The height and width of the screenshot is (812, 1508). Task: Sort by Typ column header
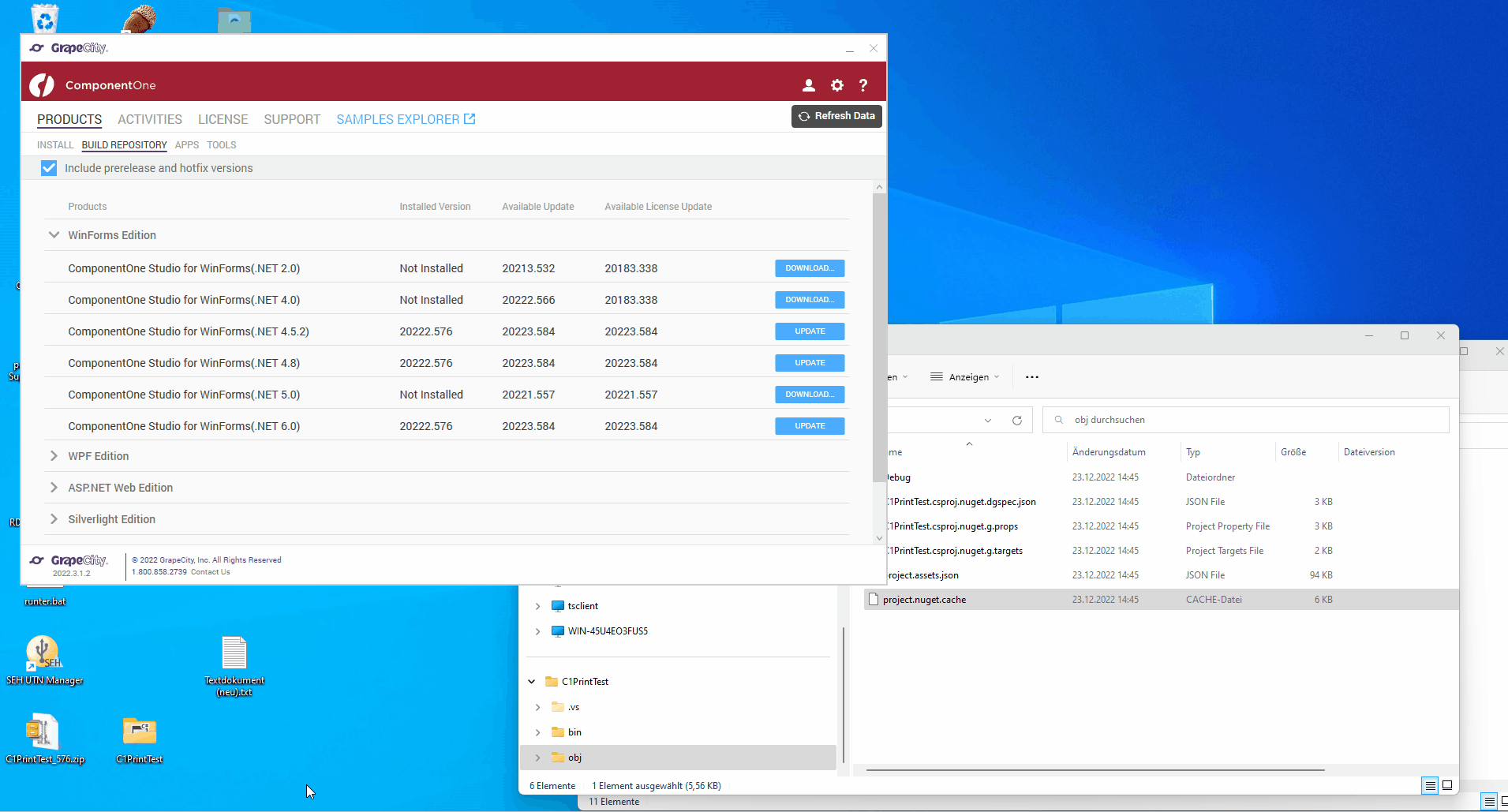coord(1193,452)
